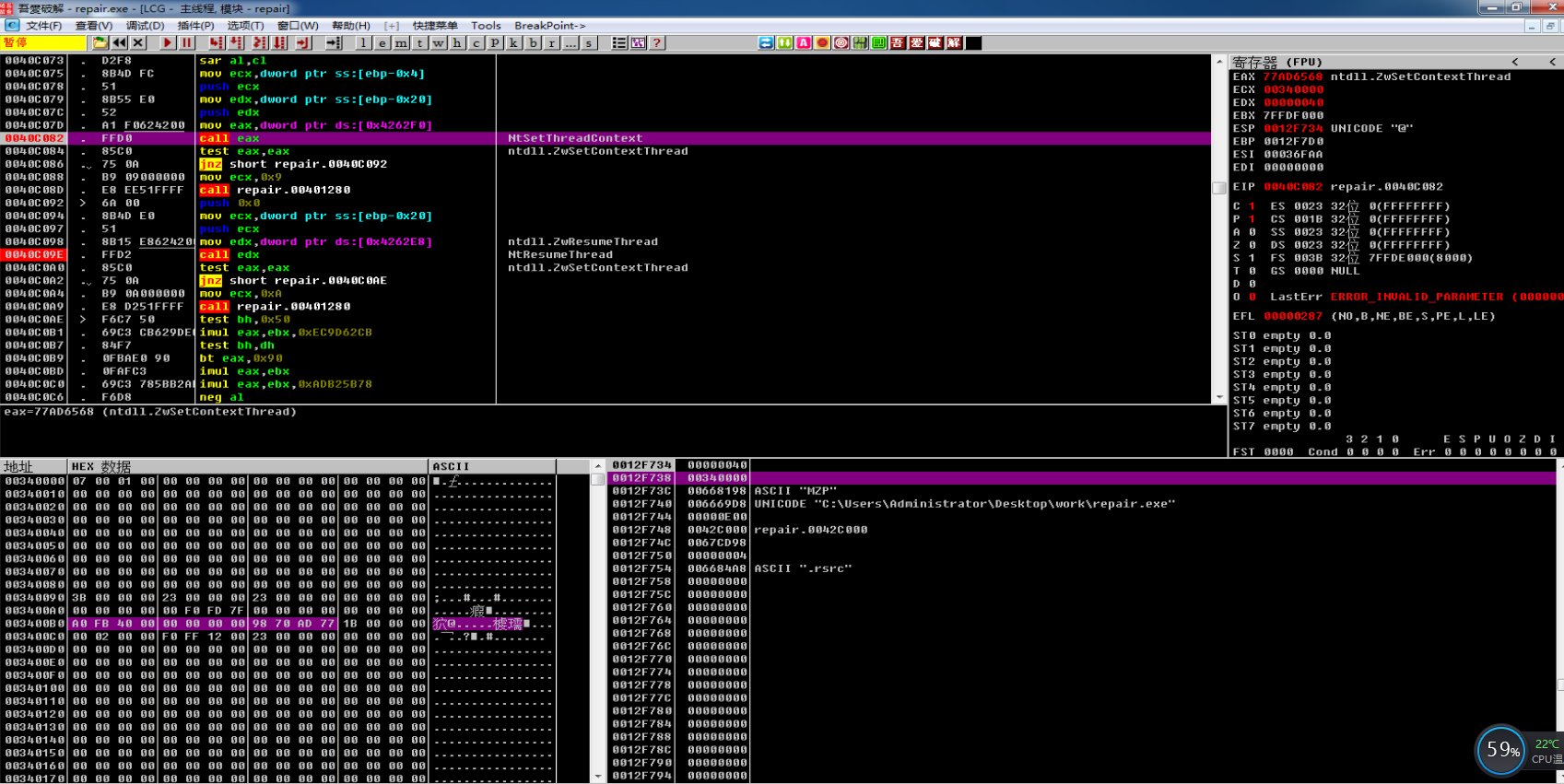Viewport: 1564px width, 784px height.
Task: Click the red question mark help icon
Action: pos(657,42)
